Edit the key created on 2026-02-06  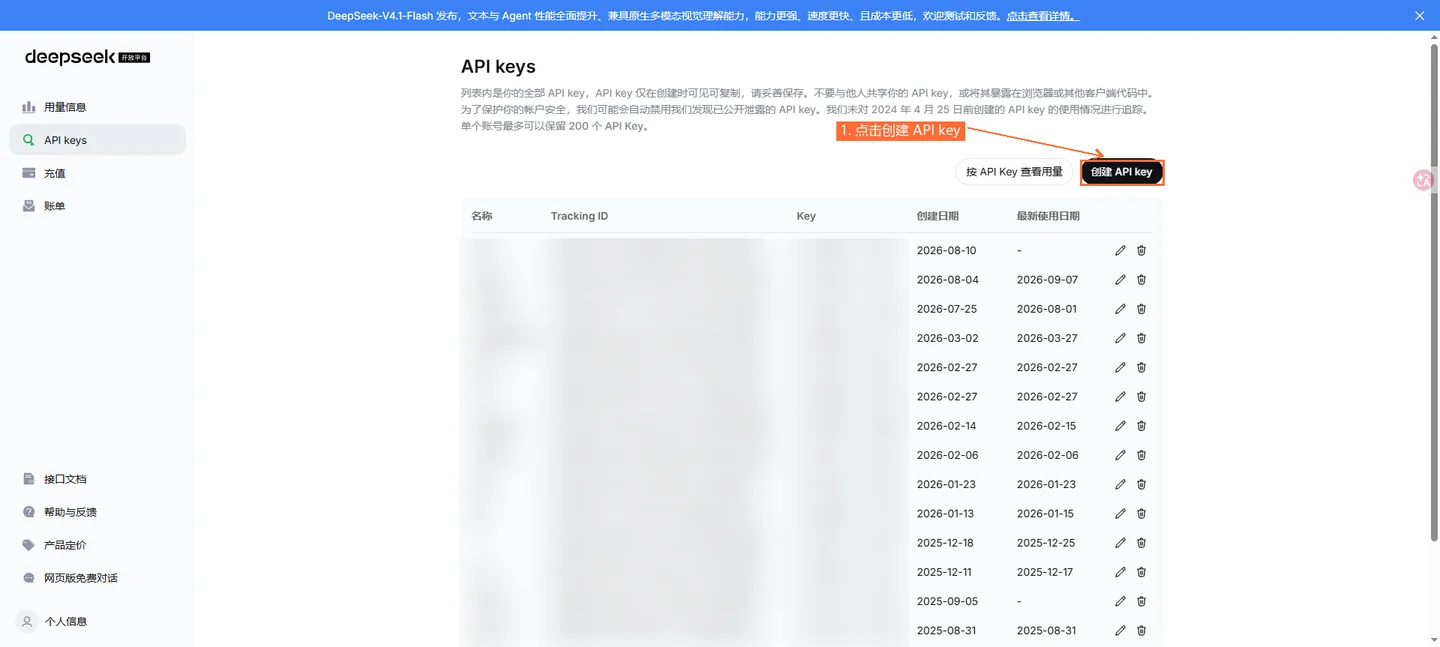(x=1120, y=455)
